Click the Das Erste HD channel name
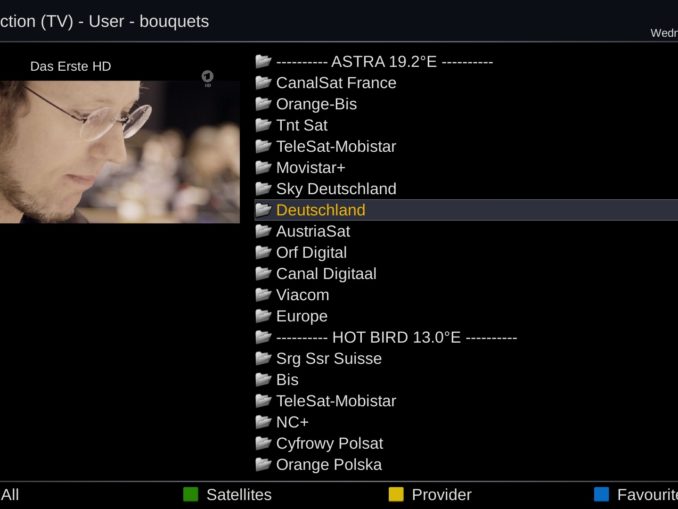 pos(70,66)
